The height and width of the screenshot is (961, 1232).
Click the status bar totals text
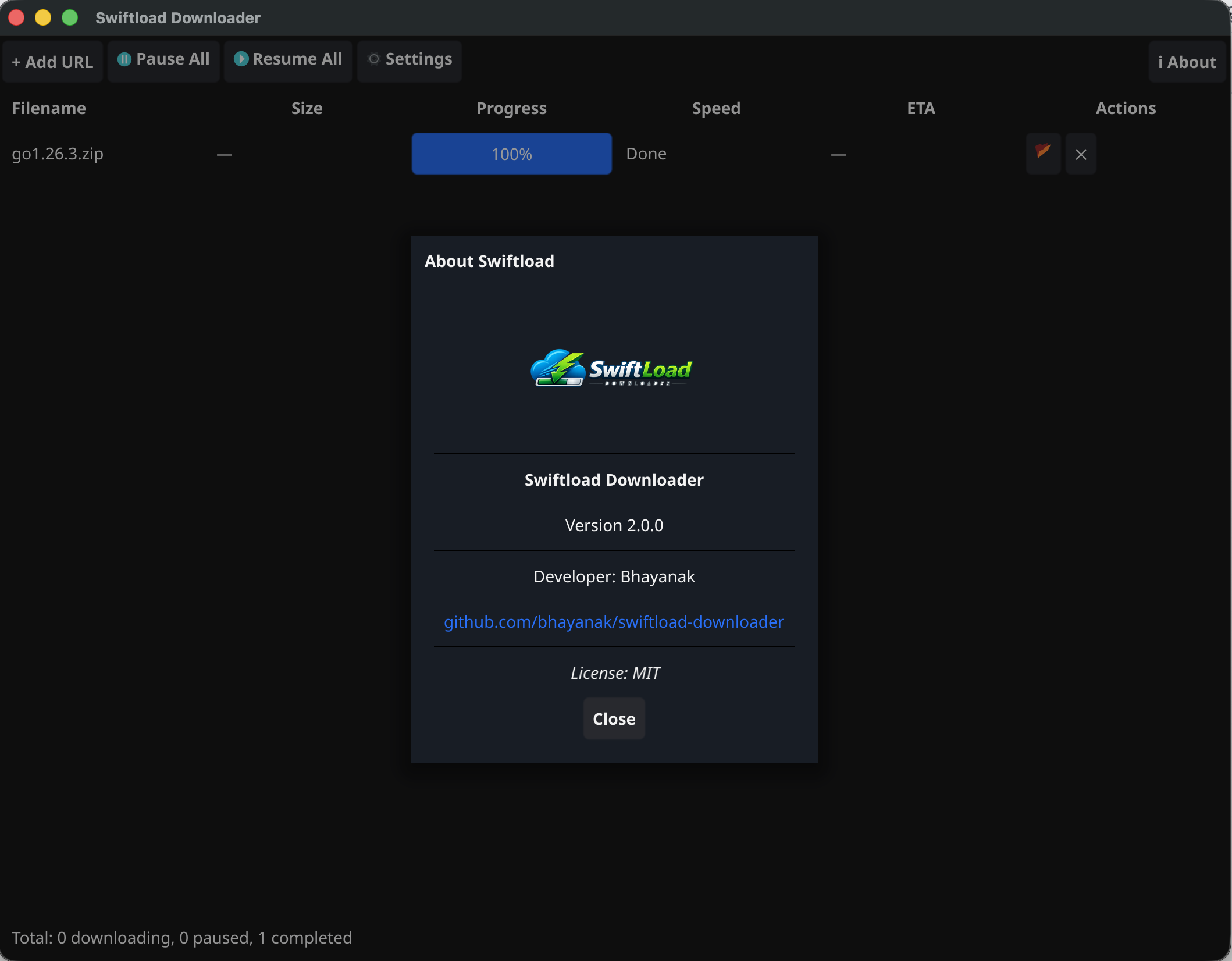pos(182,938)
